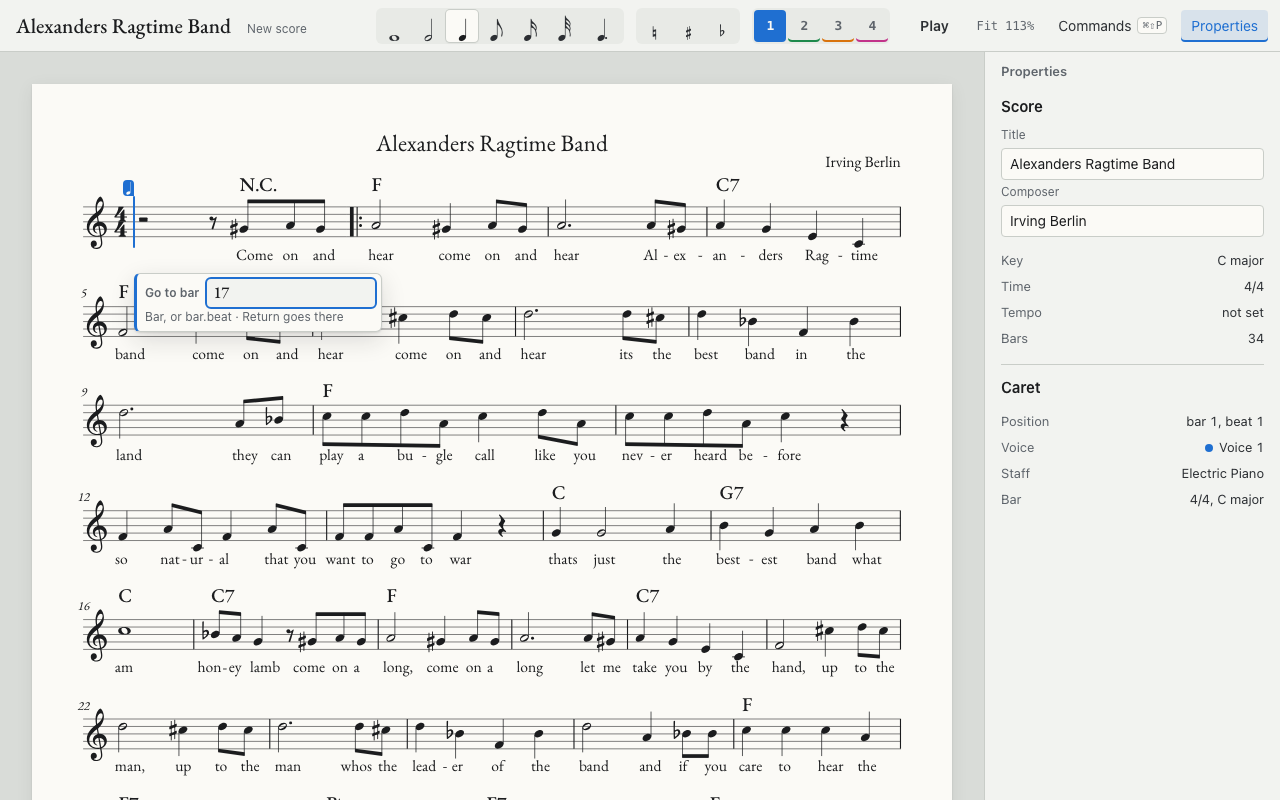Image resolution: width=1280 pixels, height=800 pixels.
Task: Edit the Composer field Irving Berlin
Action: pyautogui.click(x=1132, y=221)
